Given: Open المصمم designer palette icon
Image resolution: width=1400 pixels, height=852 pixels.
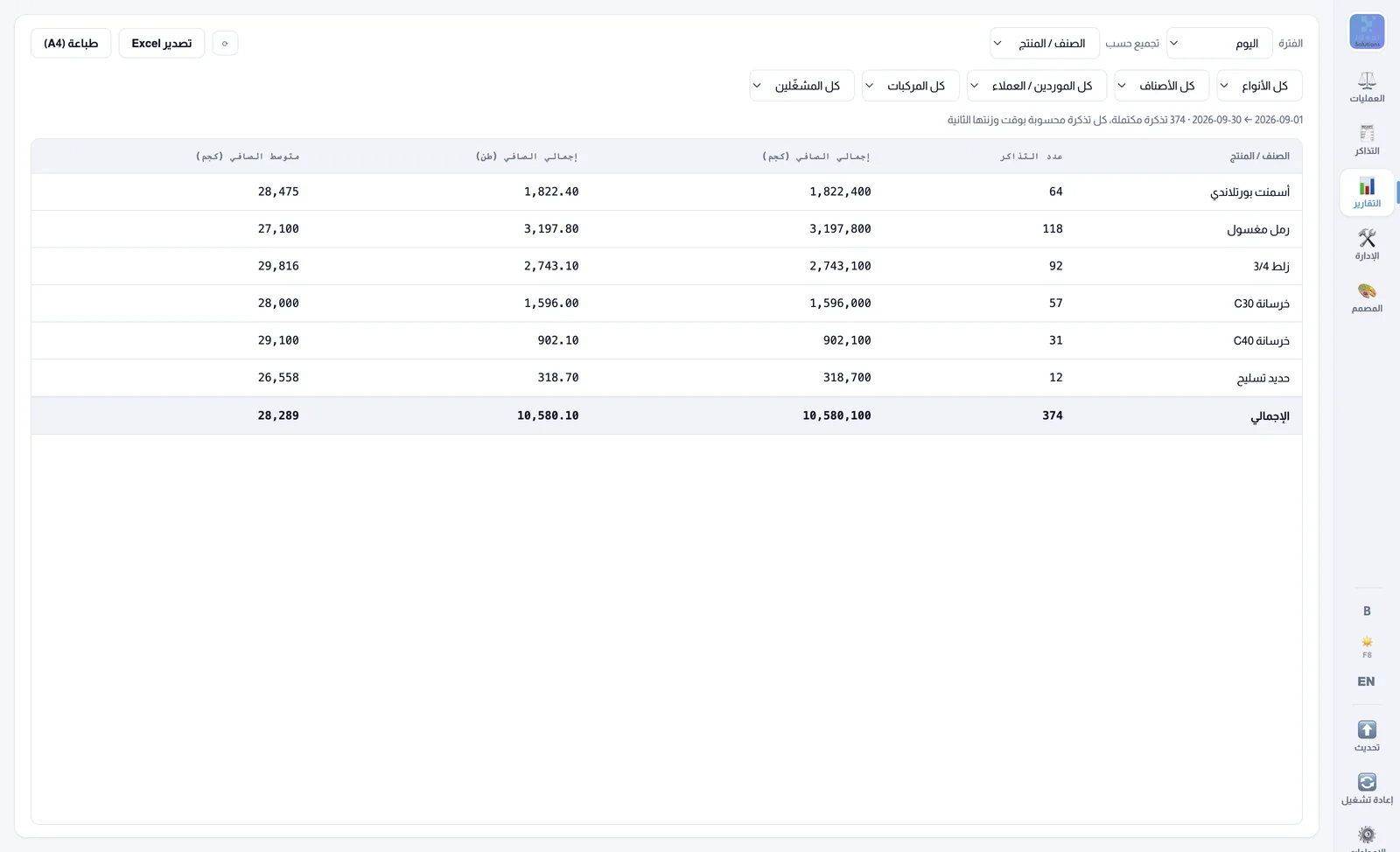Looking at the screenshot, I should pos(1367,297).
